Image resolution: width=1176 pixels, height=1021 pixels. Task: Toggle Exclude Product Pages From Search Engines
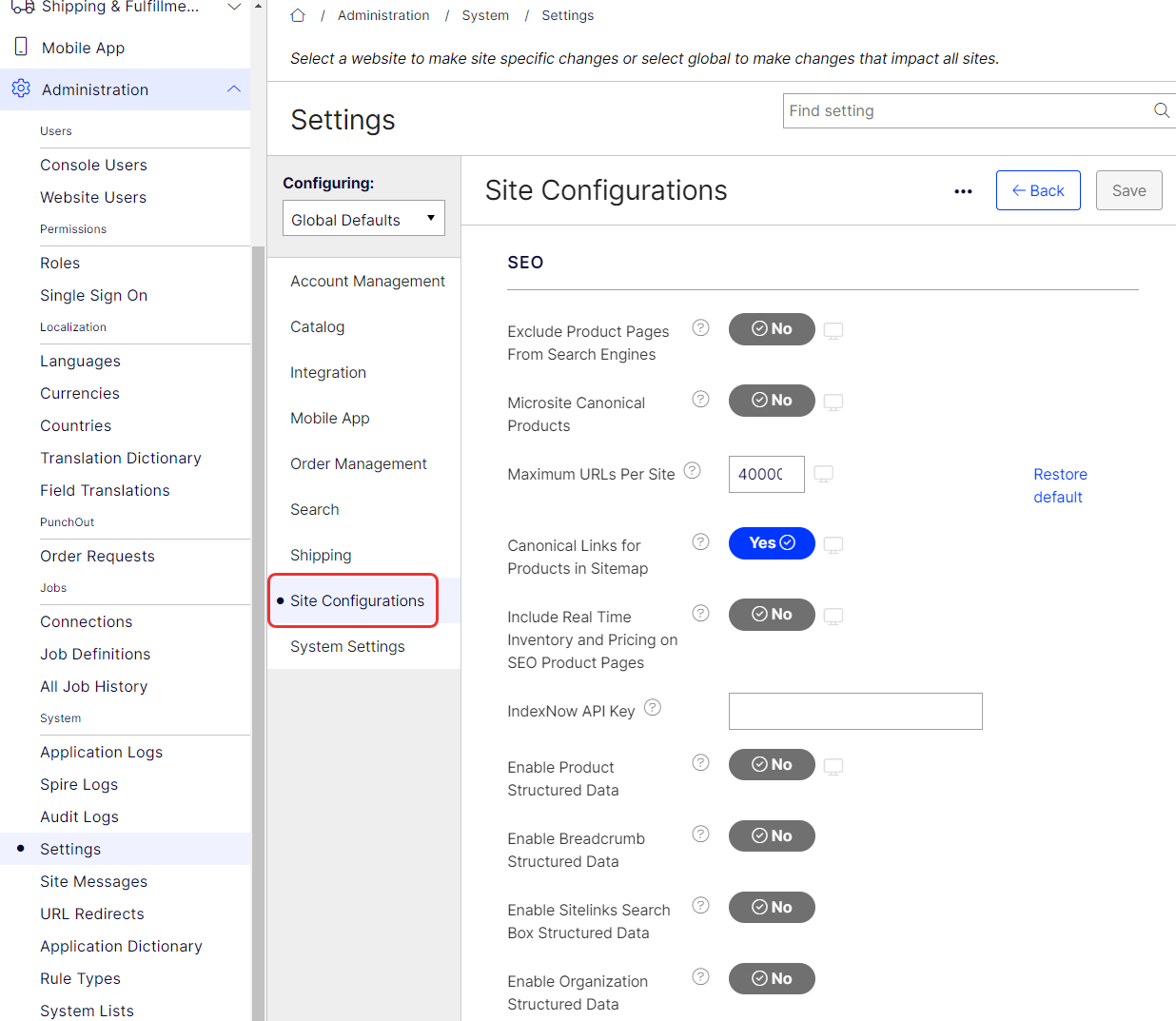pyautogui.click(x=772, y=329)
